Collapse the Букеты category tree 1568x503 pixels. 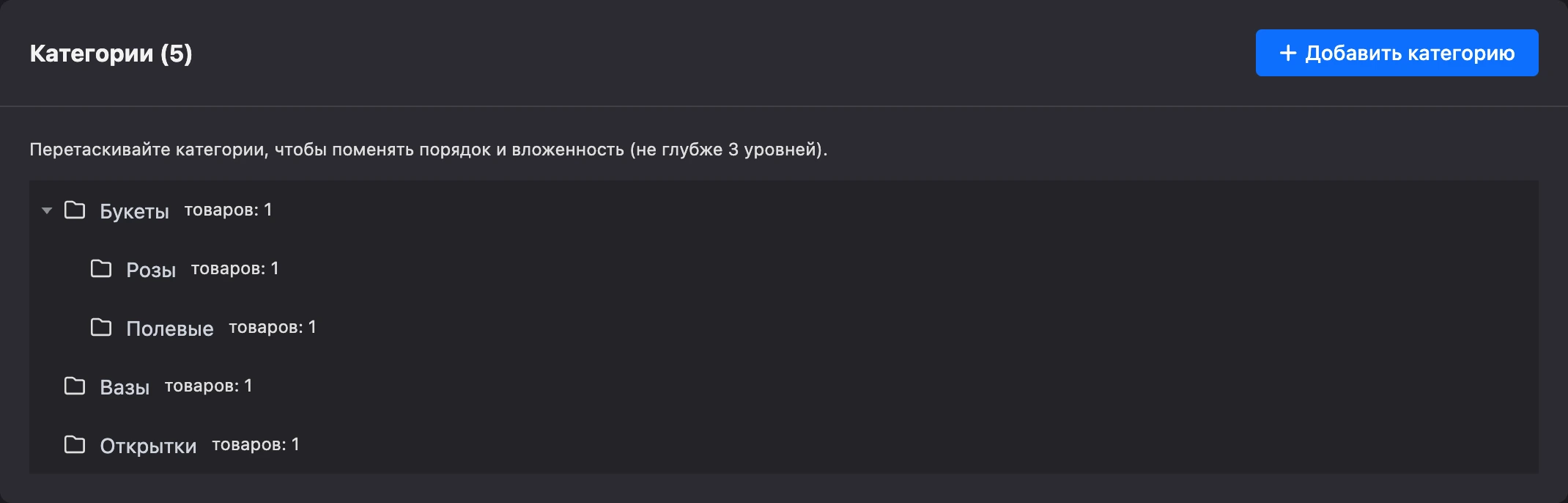click(x=47, y=210)
